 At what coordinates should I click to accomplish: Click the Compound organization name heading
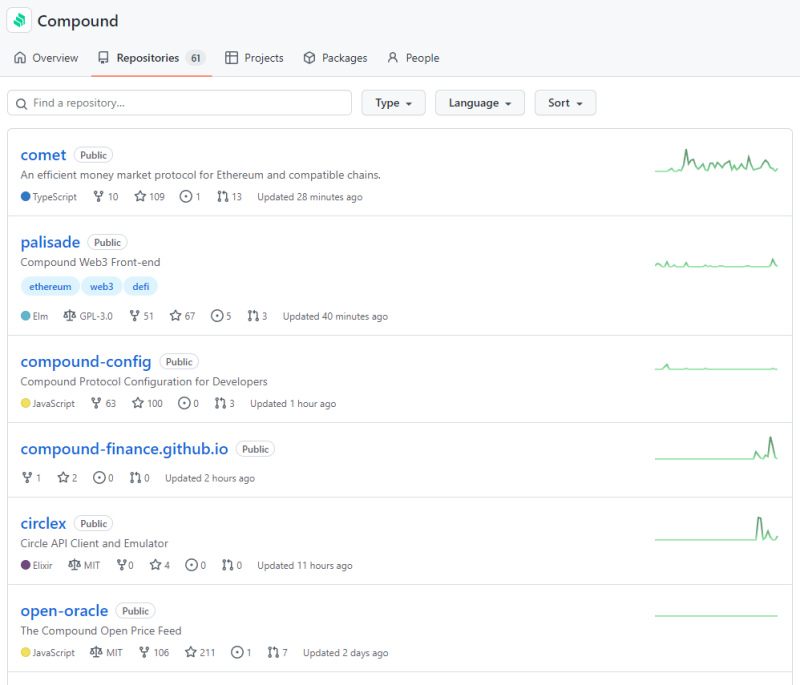click(x=78, y=21)
